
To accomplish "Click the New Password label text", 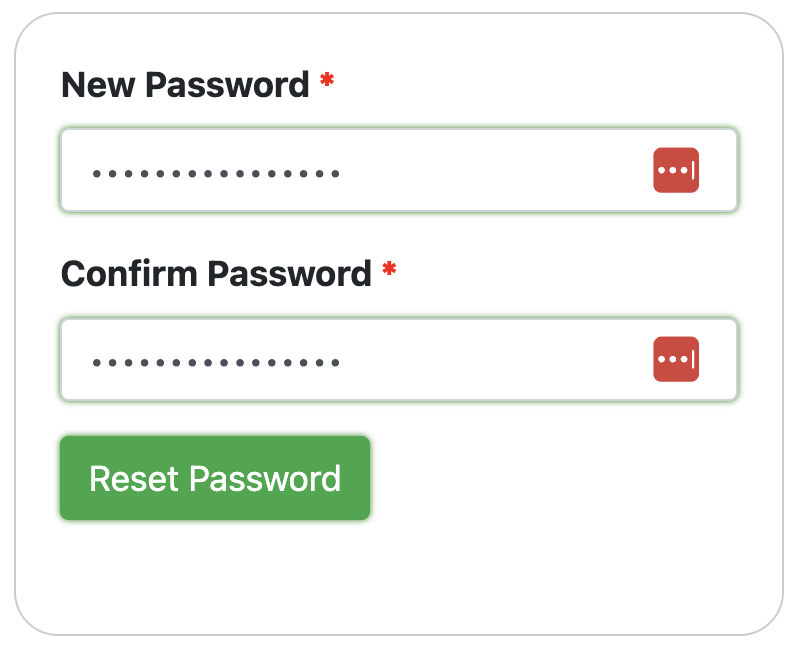I will click(x=185, y=85).
